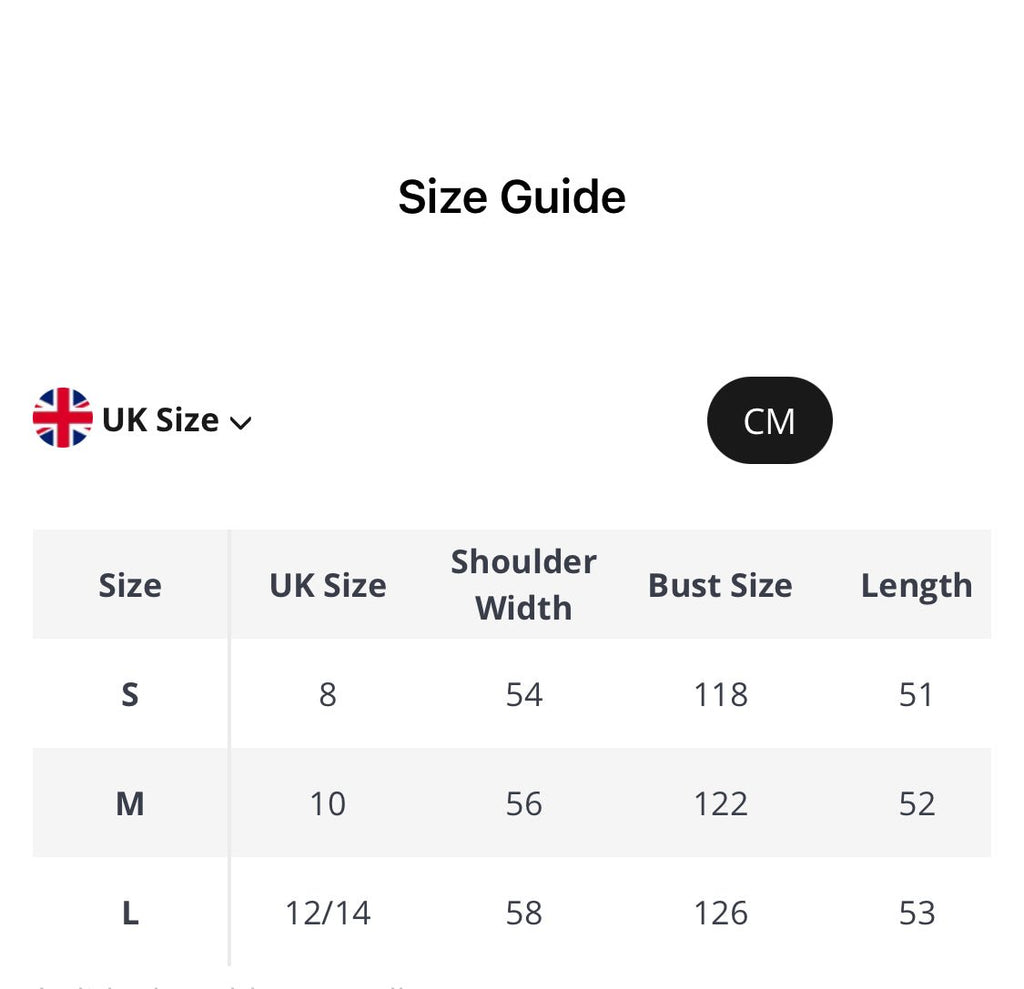1024x989 pixels.
Task: Click bust size value 118
Action: [x=720, y=694]
